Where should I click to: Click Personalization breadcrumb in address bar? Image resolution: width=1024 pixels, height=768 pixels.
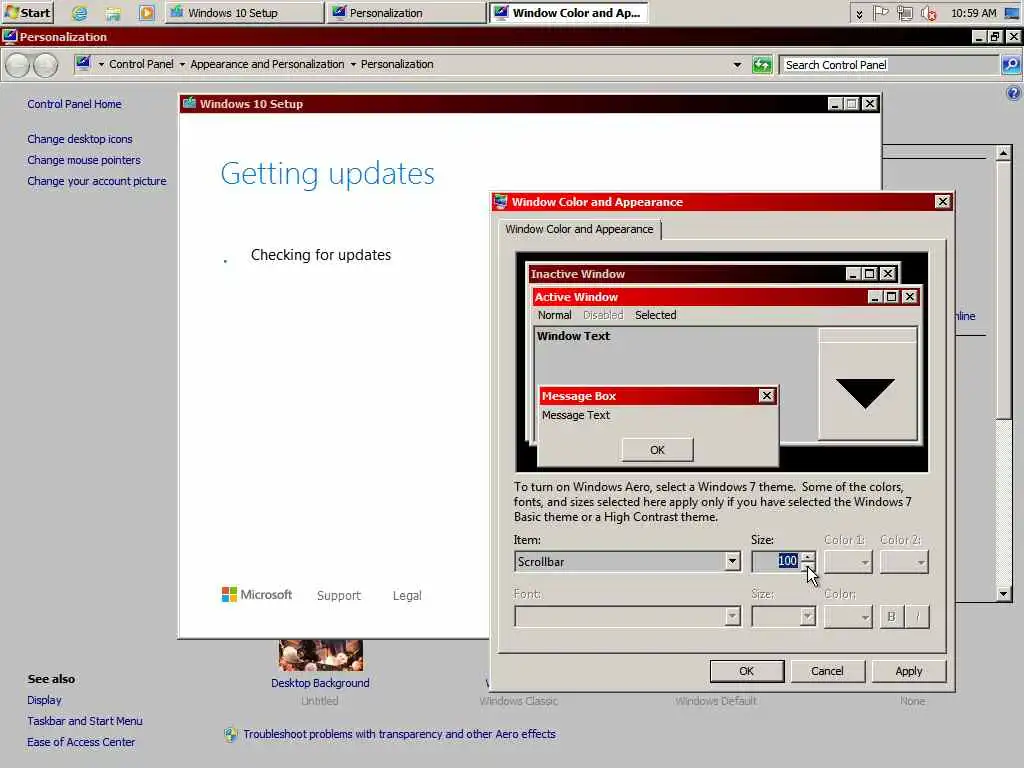(397, 64)
